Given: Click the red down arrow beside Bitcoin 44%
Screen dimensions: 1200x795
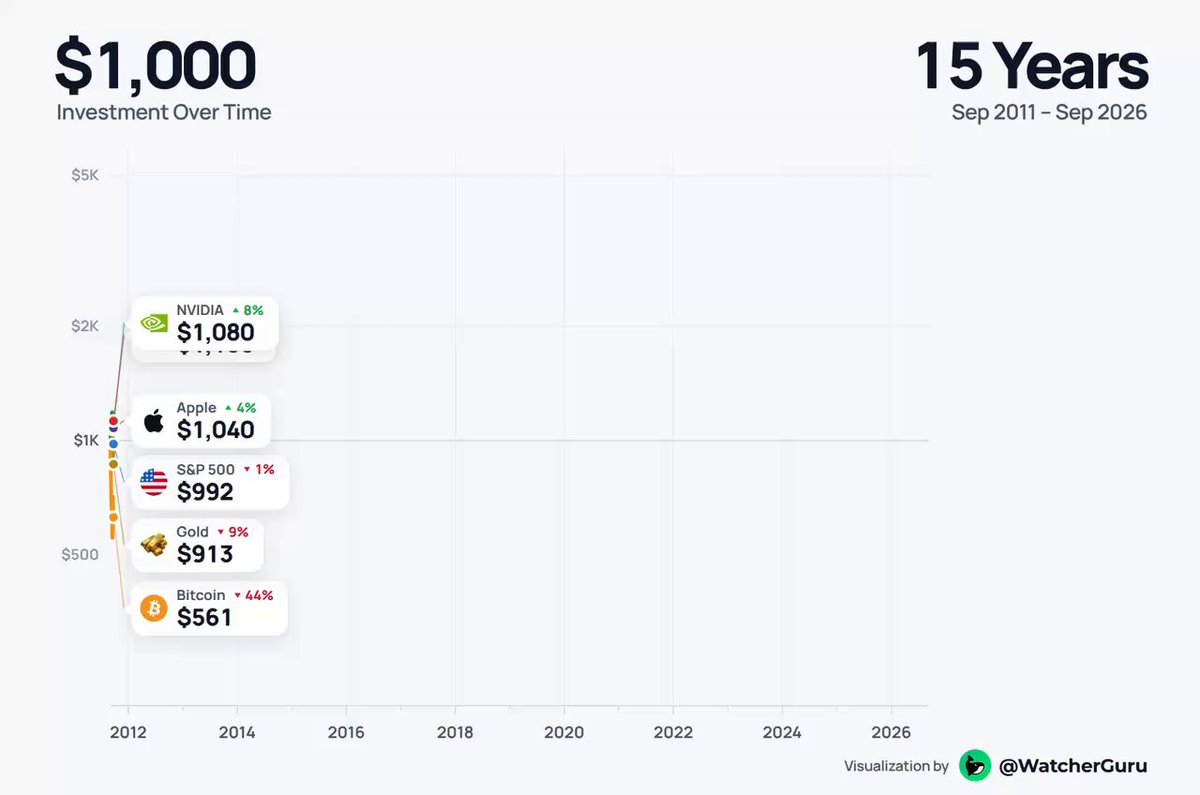Looking at the screenshot, I should (x=238, y=596).
